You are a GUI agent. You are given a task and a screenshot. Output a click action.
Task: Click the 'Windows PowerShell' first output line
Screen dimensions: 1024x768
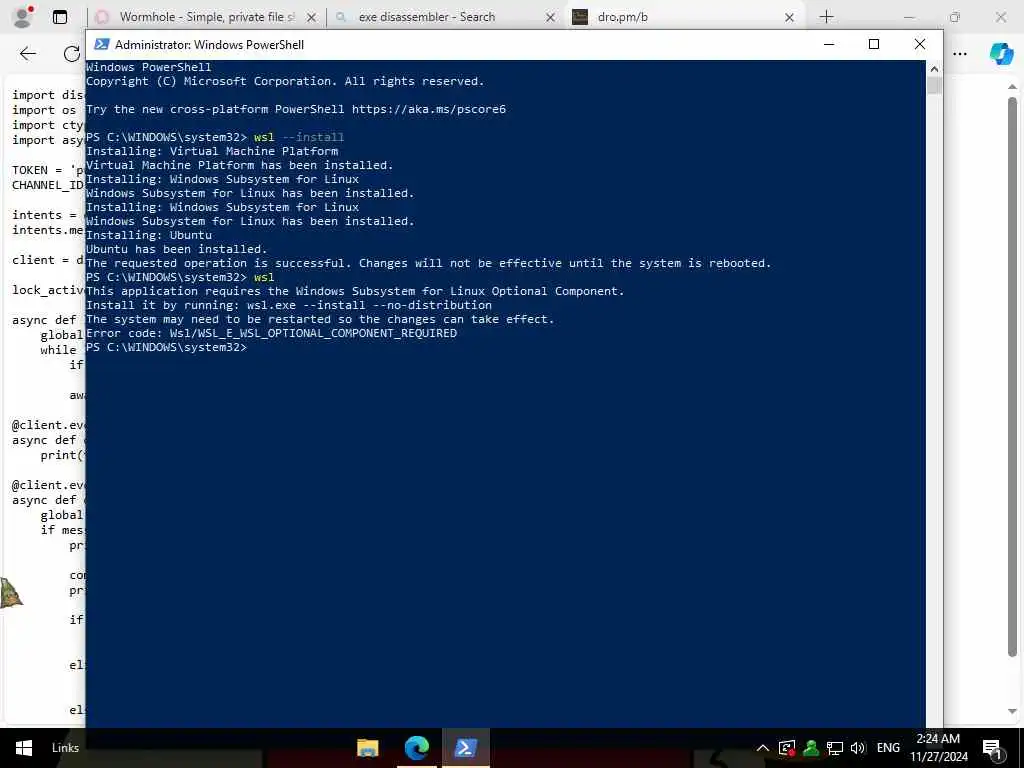[x=149, y=67]
